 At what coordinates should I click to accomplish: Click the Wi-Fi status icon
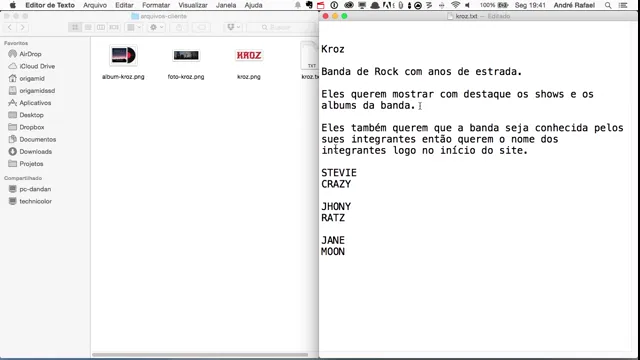click(456, 5)
